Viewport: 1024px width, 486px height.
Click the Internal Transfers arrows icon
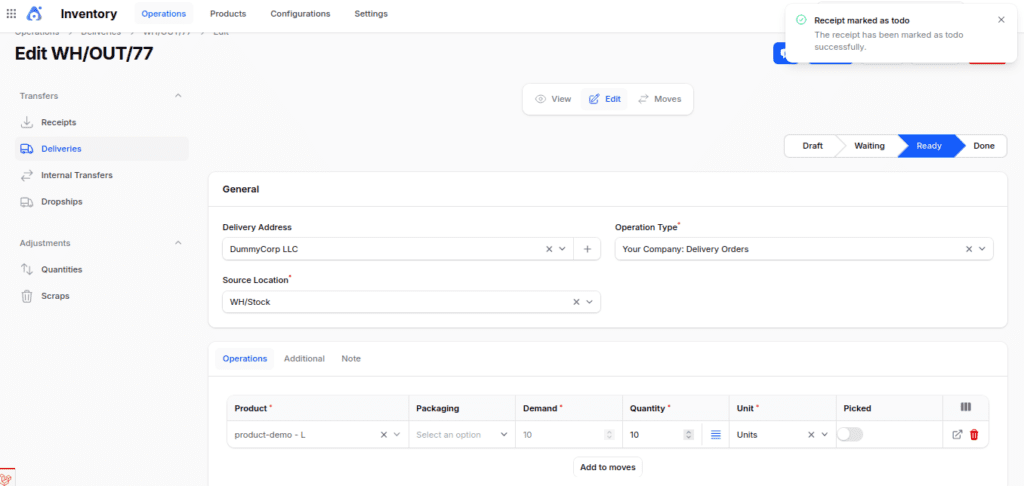[27, 175]
